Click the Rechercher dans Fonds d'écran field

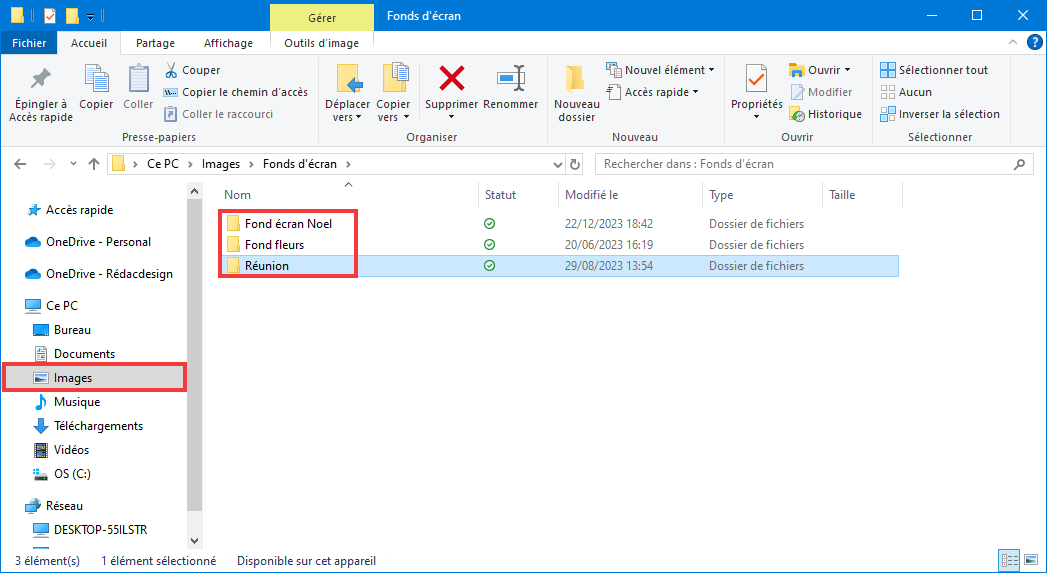[814, 164]
